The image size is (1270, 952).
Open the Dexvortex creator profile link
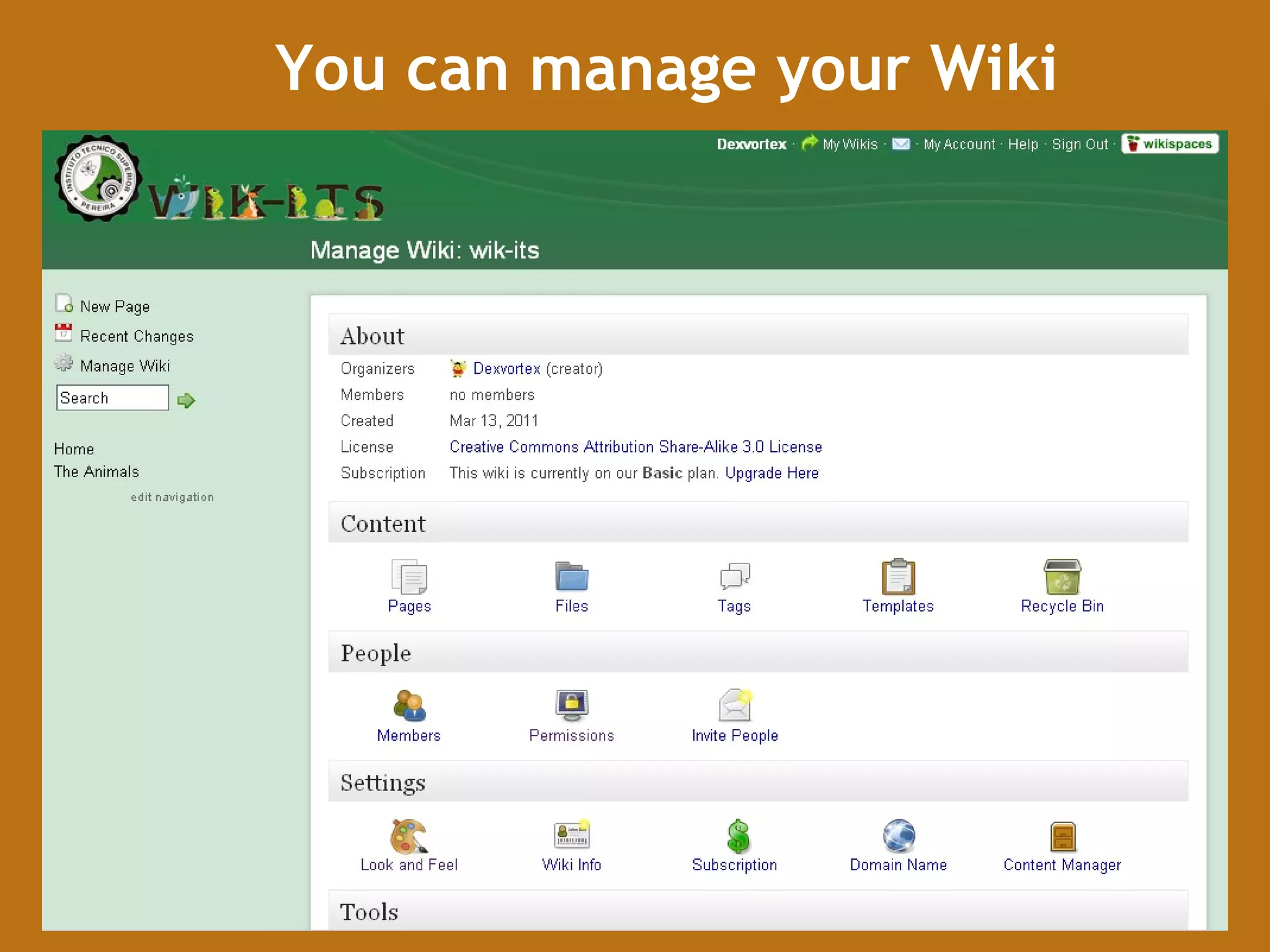click(x=507, y=369)
